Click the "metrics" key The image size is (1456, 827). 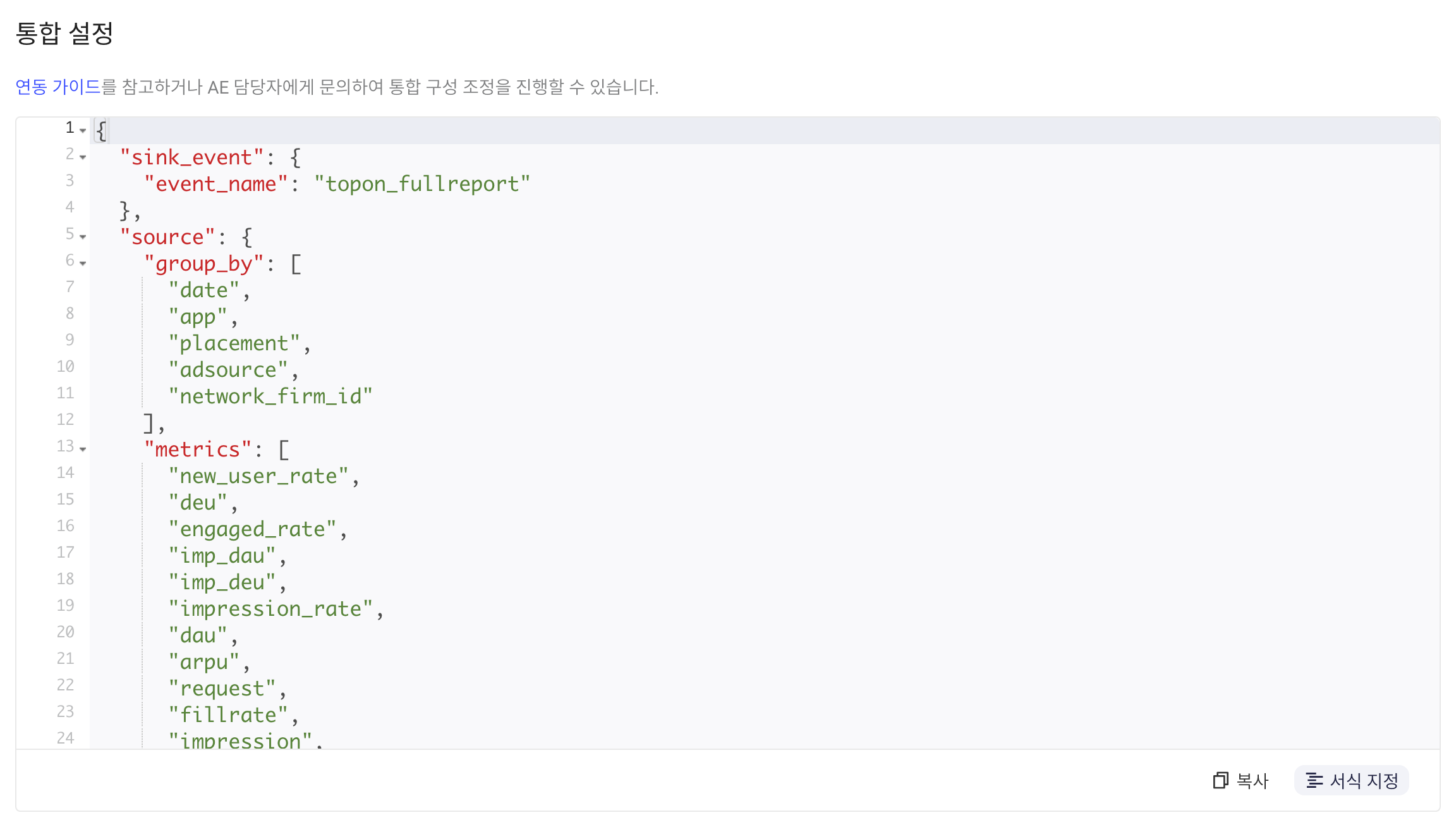198,450
